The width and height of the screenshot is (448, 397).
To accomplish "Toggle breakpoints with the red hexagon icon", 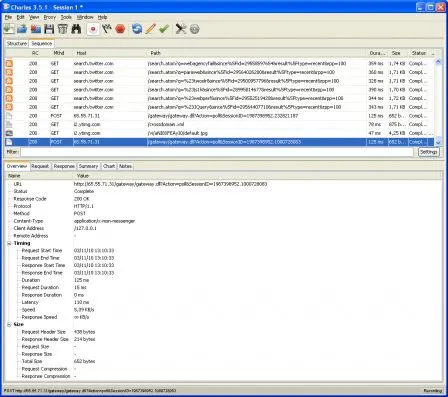I will click(x=120, y=29).
